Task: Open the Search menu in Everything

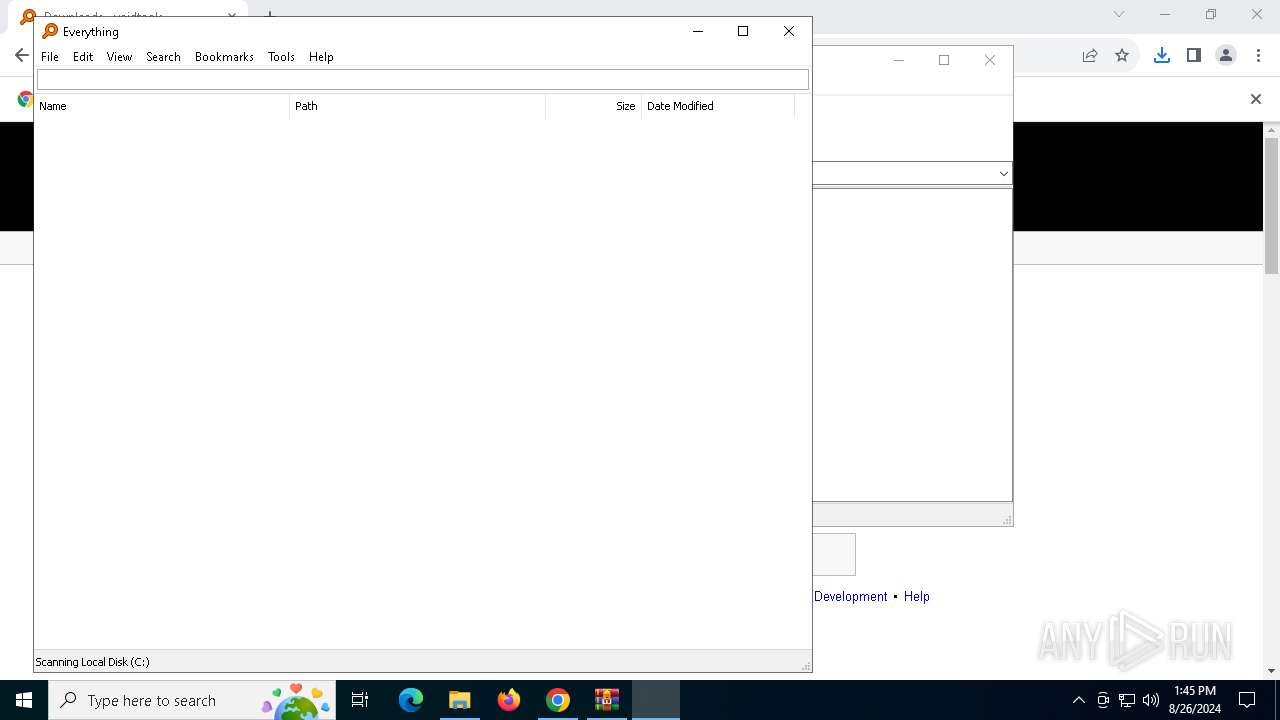Action: pos(163,57)
